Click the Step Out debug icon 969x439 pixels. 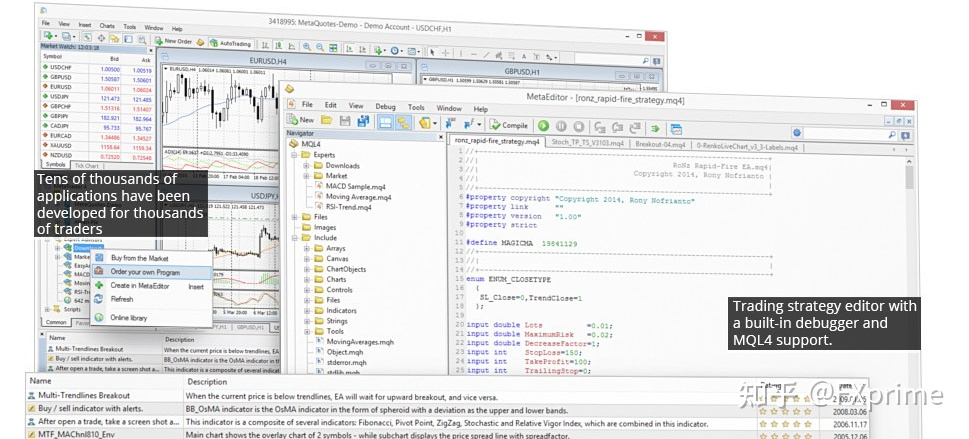[x=635, y=127]
